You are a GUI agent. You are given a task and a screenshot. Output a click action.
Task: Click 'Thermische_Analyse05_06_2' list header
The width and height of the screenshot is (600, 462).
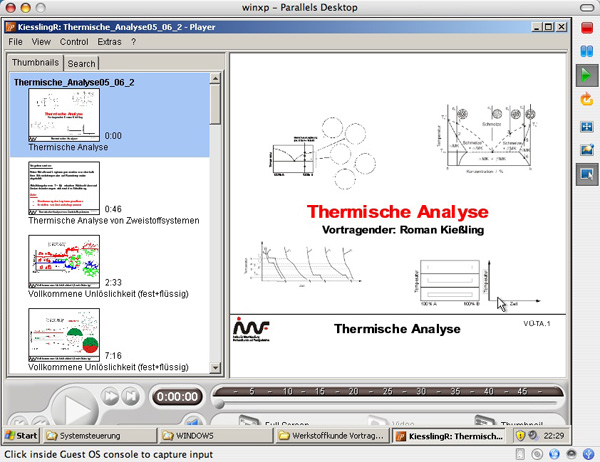[x=74, y=82]
